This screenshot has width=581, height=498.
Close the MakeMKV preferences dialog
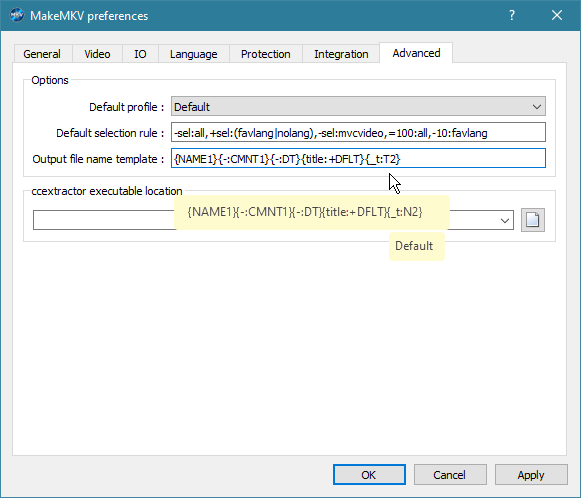click(557, 15)
